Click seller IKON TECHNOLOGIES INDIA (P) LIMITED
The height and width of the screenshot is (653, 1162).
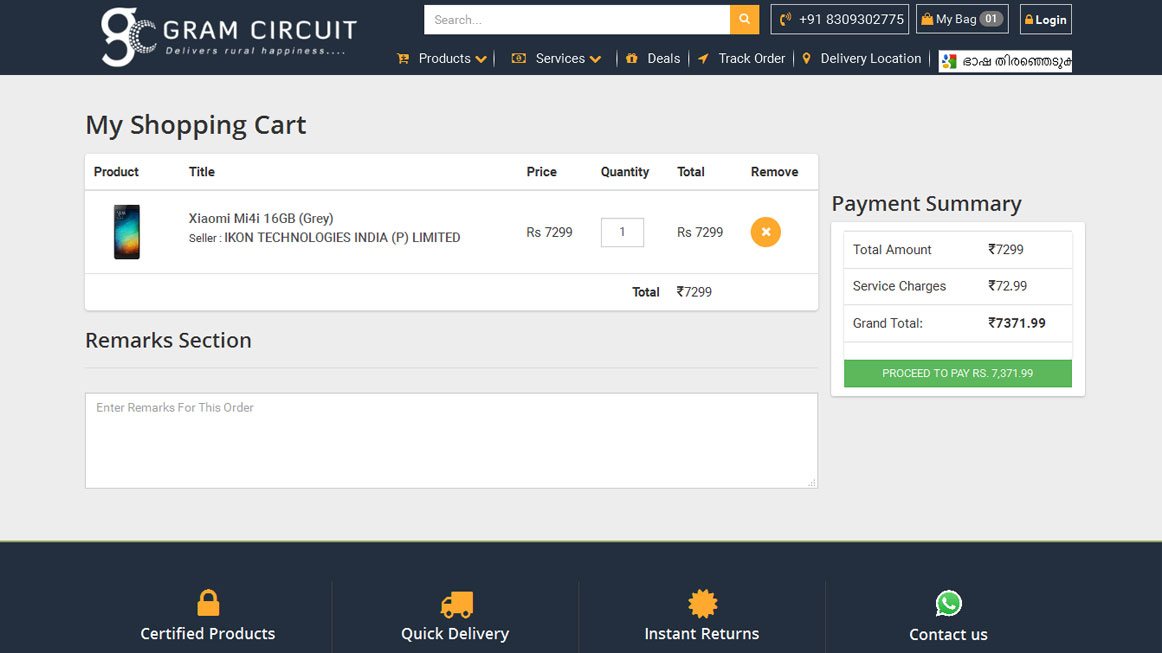pos(342,237)
